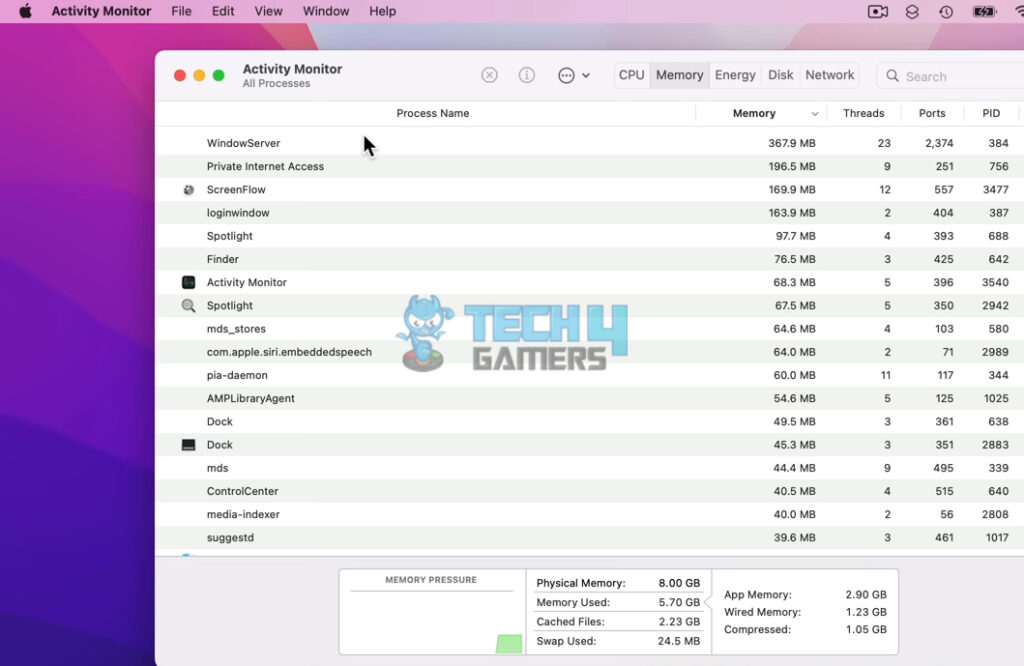Sort processes by the PID column
Image resolution: width=1024 pixels, height=666 pixels.
click(x=991, y=113)
